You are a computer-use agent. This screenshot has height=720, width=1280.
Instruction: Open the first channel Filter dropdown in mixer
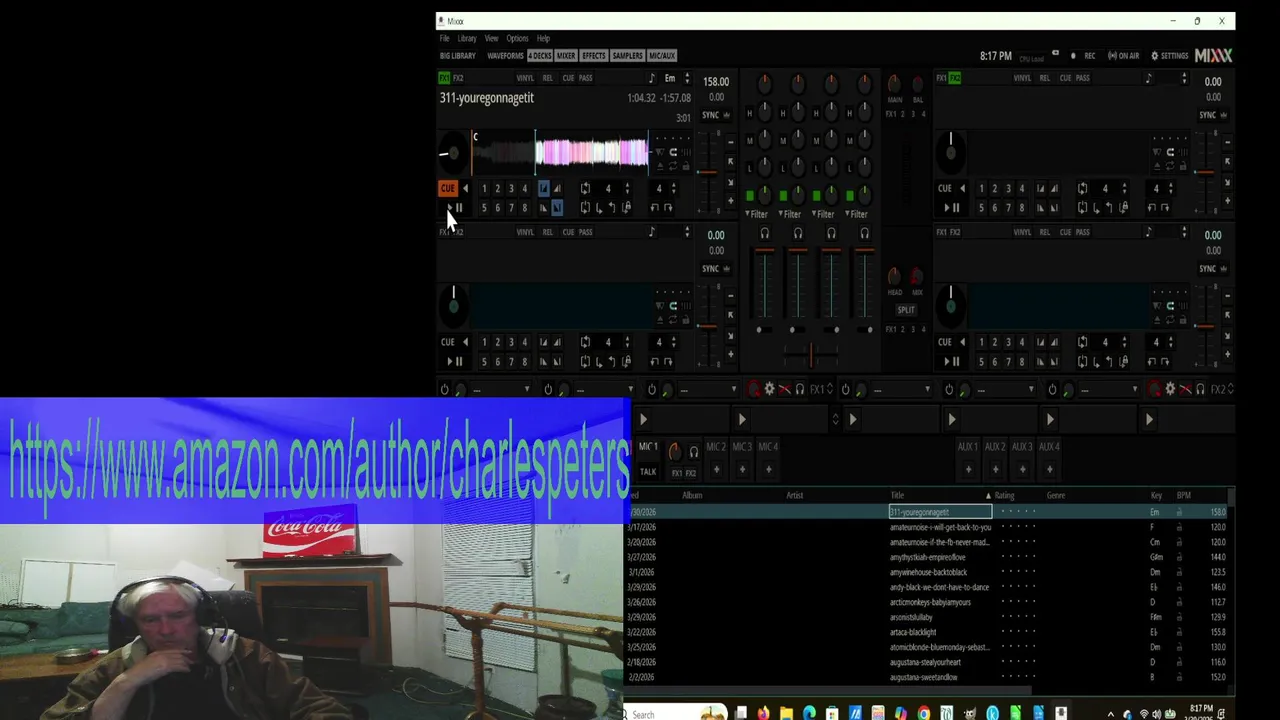point(757,214)
